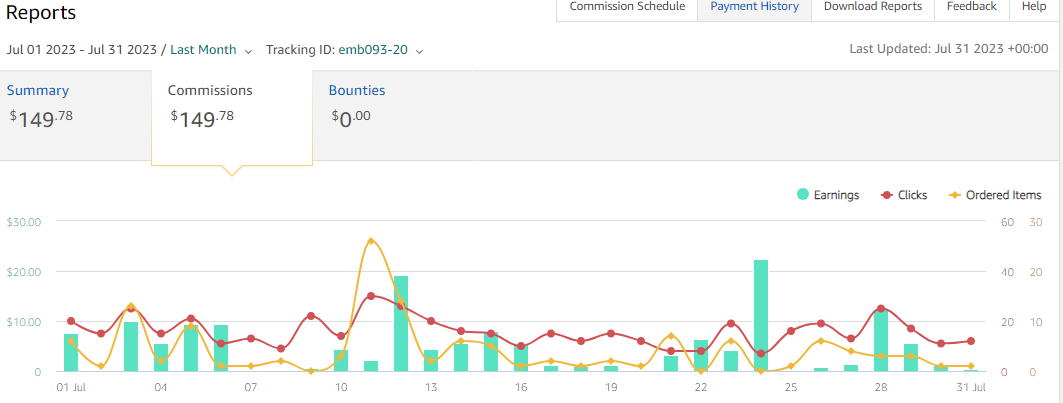Toggle the Earnings legend item
Screen dimensions: 1063x403
[x=836, y=195]
